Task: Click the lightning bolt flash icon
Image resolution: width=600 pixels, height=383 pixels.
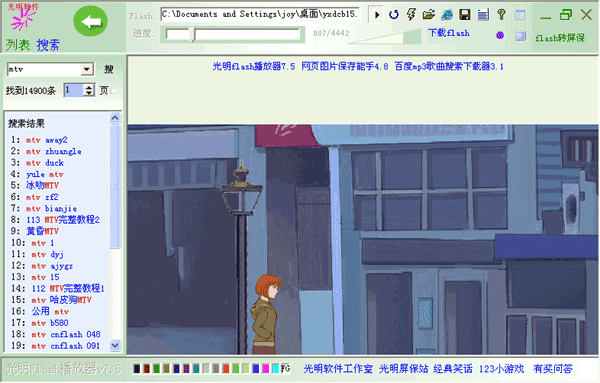Action: point(411,15)
